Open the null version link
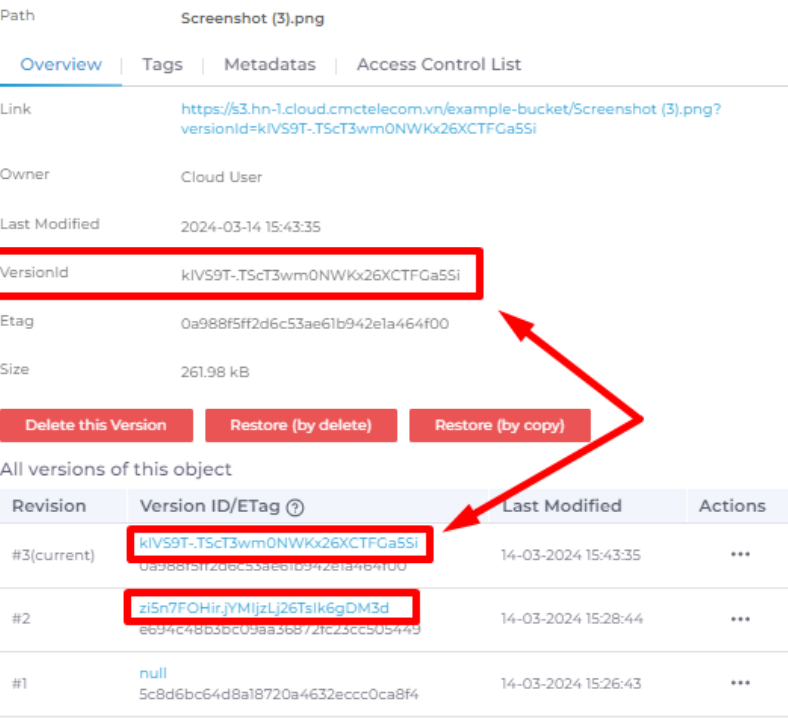The width and height of the screenshot is (788, 720). tap(153, 673)
